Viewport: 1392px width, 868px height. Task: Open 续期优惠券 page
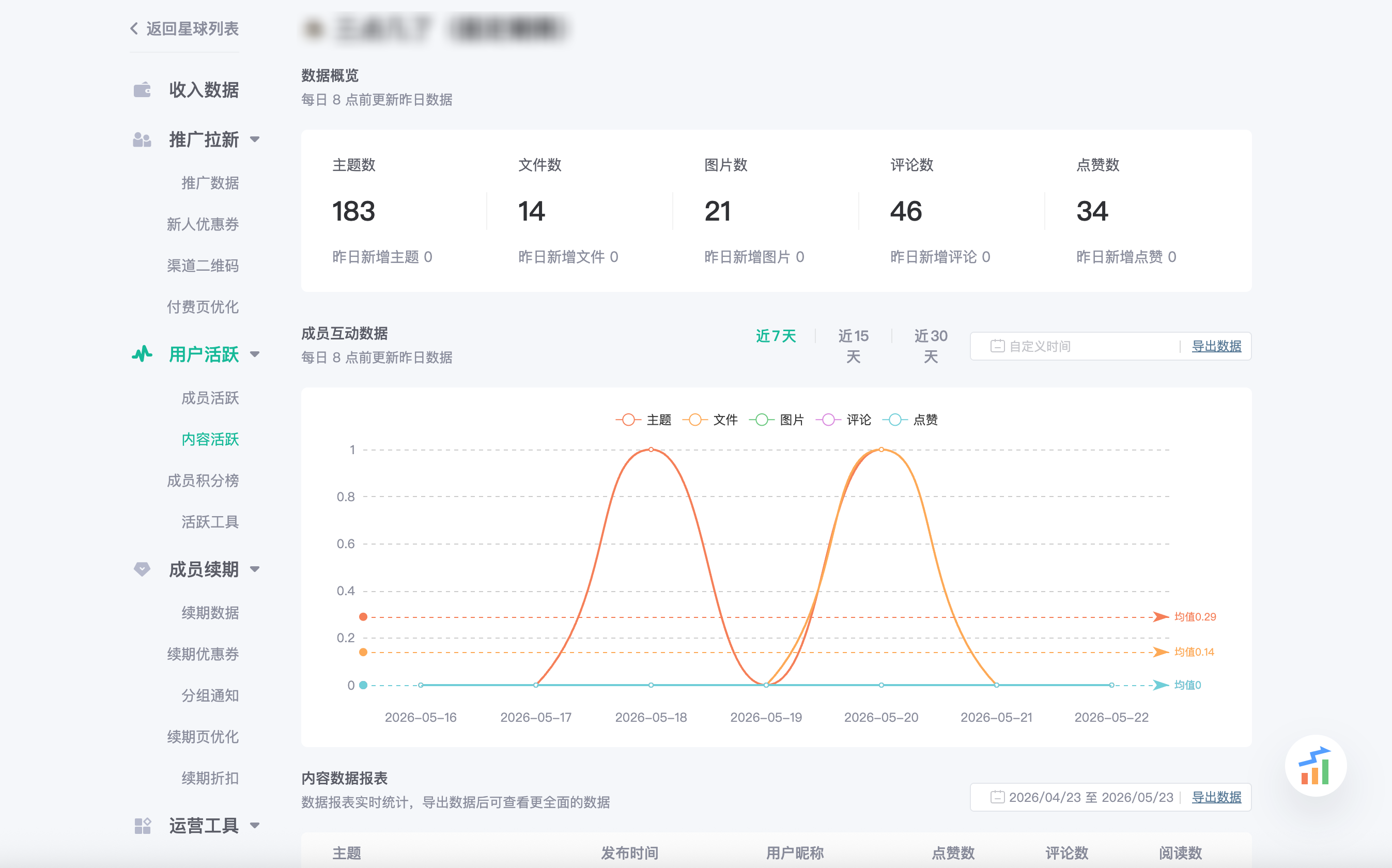click(x=203, y=655)
